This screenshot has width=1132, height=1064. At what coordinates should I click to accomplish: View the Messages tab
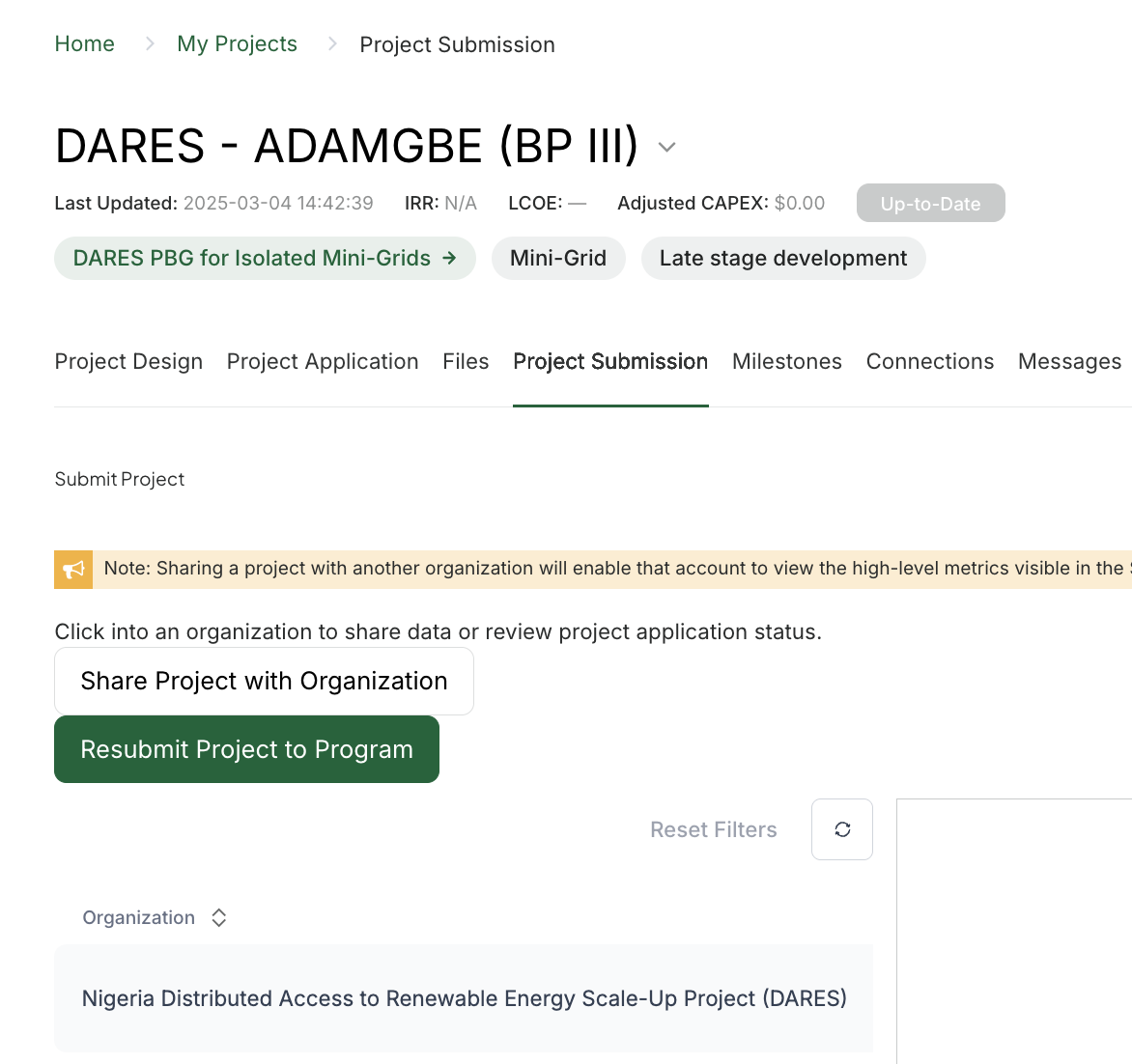[1070, 361]
